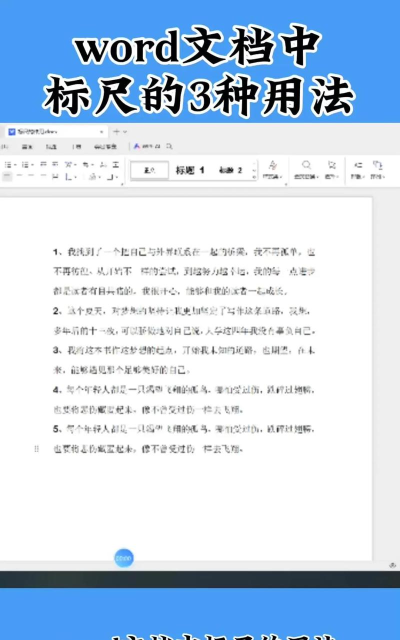The image size is (400, 640).
Task: Place cursor in paragraph starting with "4、"
Action: pyautogui.click(x=184, y=400)
